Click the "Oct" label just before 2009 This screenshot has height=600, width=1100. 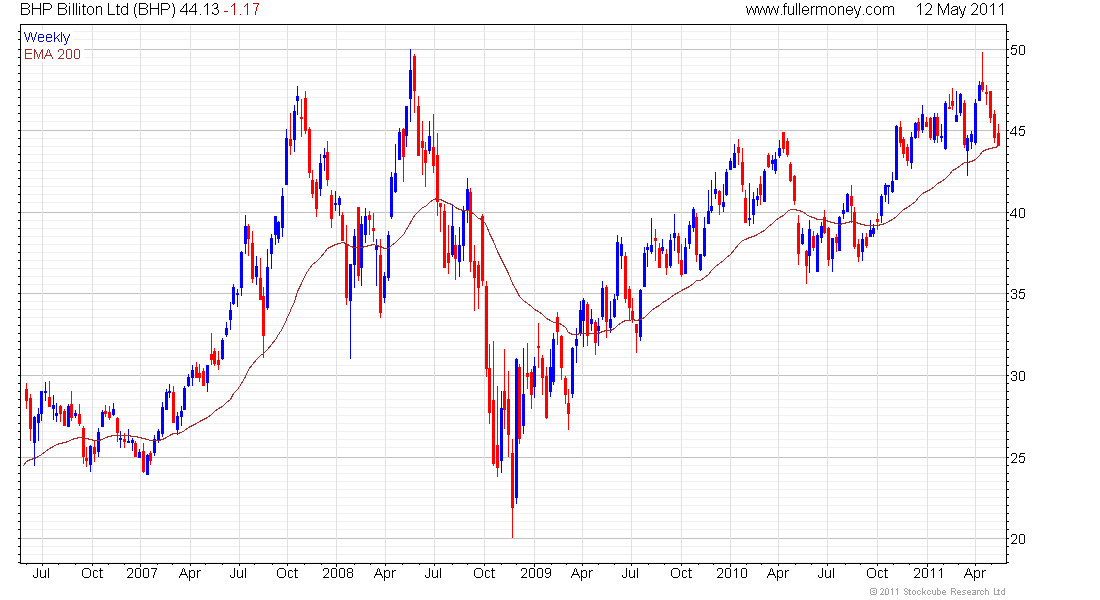pyautogui.click(x=484, y=573)
